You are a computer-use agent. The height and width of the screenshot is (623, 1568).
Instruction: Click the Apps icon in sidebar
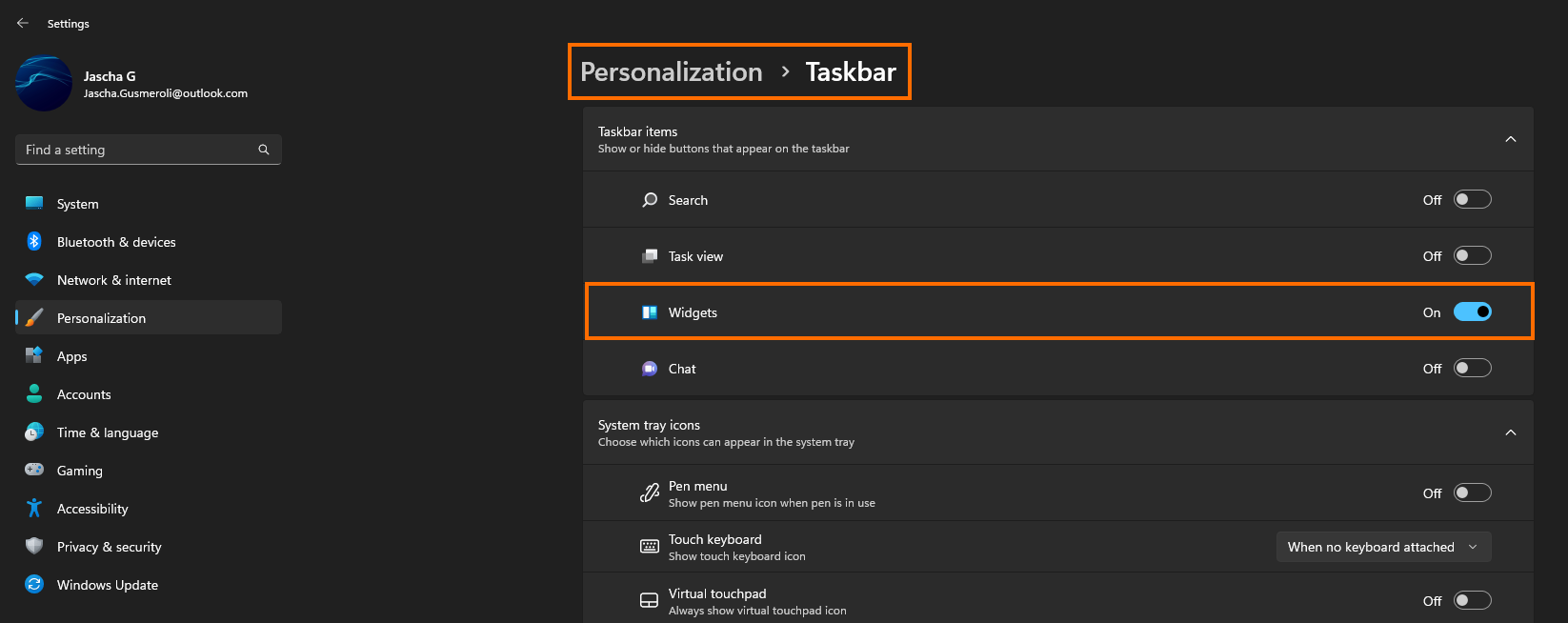34,355
